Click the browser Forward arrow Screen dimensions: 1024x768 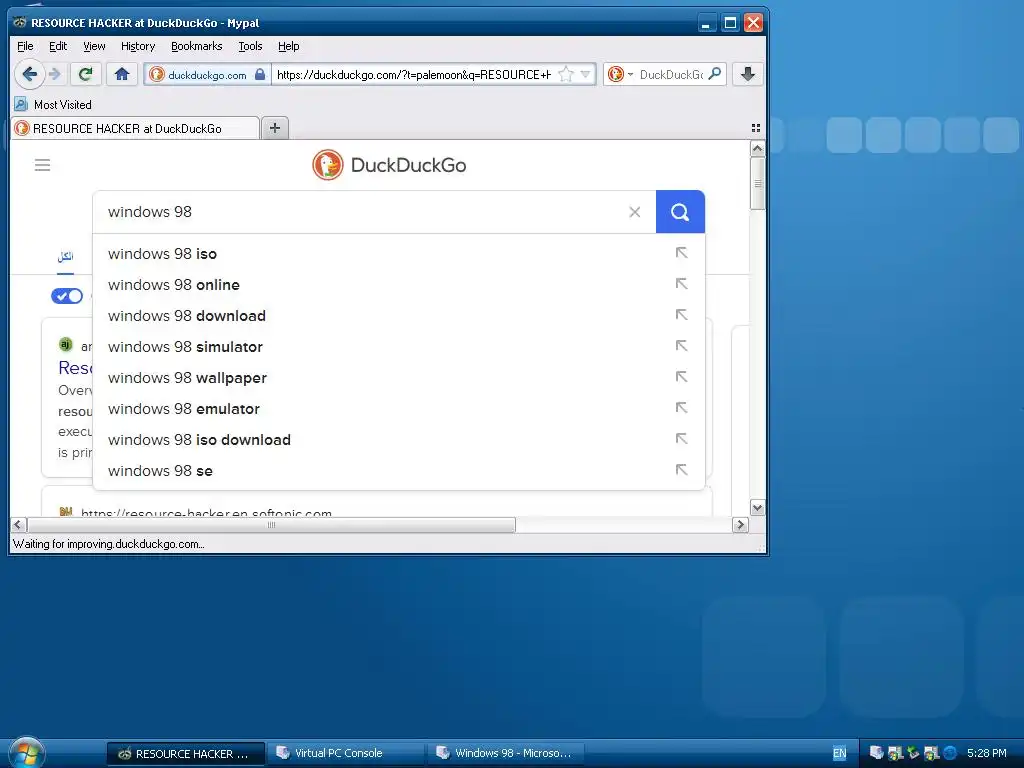click(55, 74)
